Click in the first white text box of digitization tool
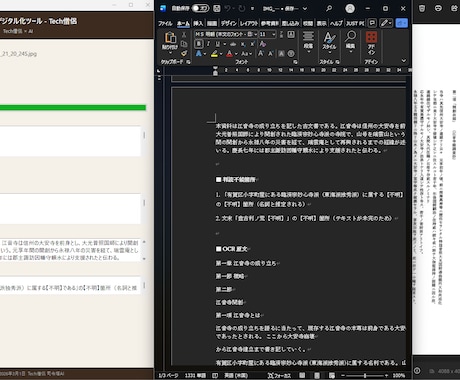The height and width of the screenshot is (380, 460). 70,141
